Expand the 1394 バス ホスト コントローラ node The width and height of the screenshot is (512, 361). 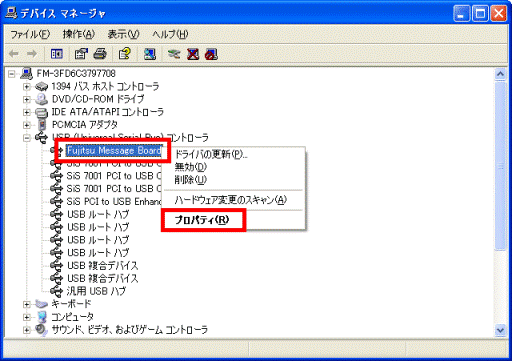coord(27,87)
